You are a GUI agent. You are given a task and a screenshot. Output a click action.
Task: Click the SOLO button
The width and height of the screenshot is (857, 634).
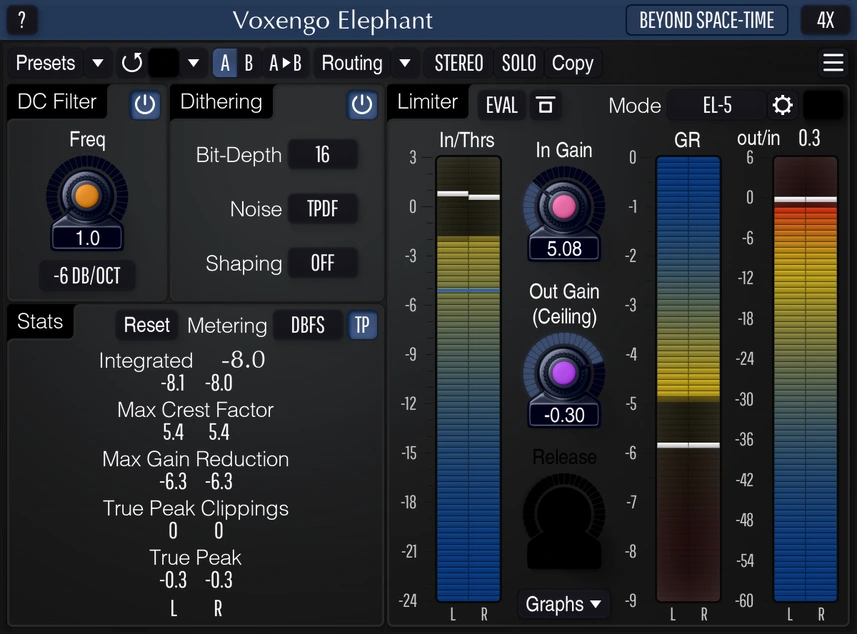518,62
